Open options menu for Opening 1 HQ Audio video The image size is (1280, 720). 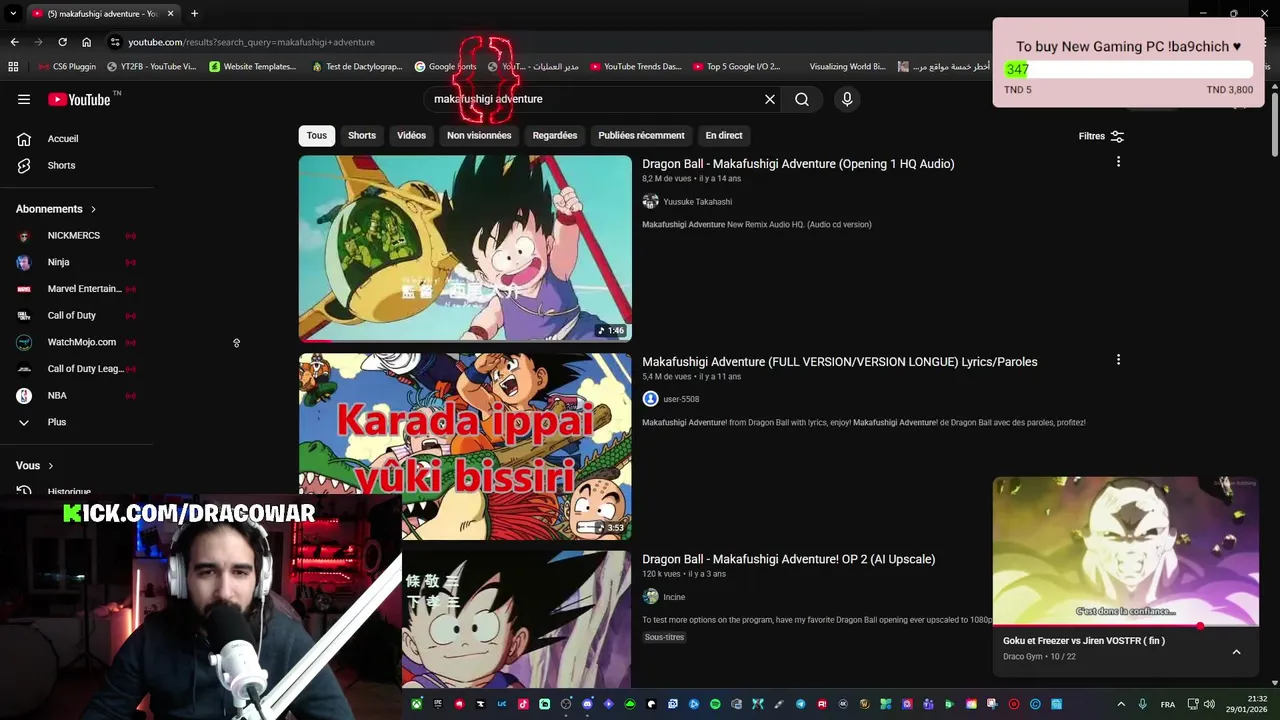(1118, 162)
